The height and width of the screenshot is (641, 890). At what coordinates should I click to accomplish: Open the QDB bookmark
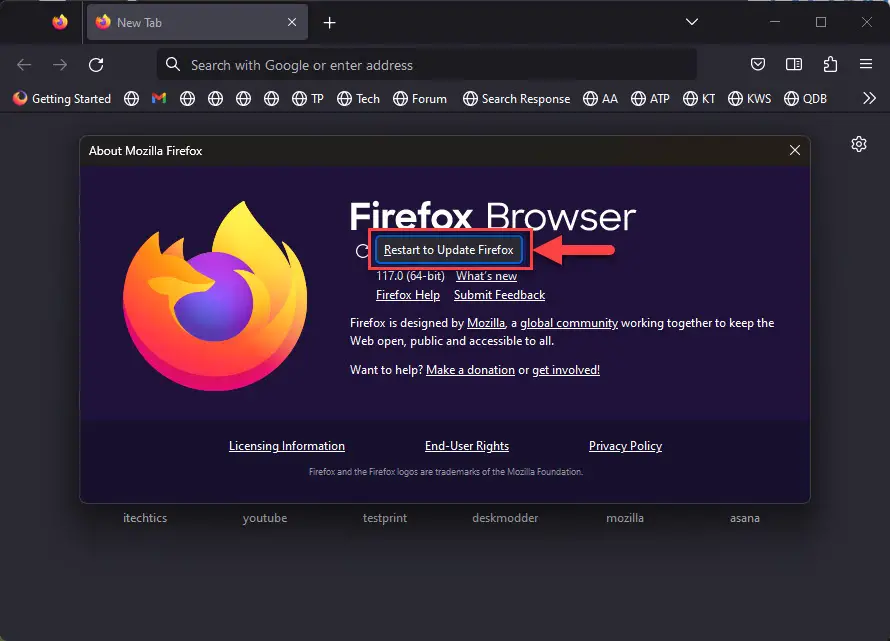(x=805, y=99)
